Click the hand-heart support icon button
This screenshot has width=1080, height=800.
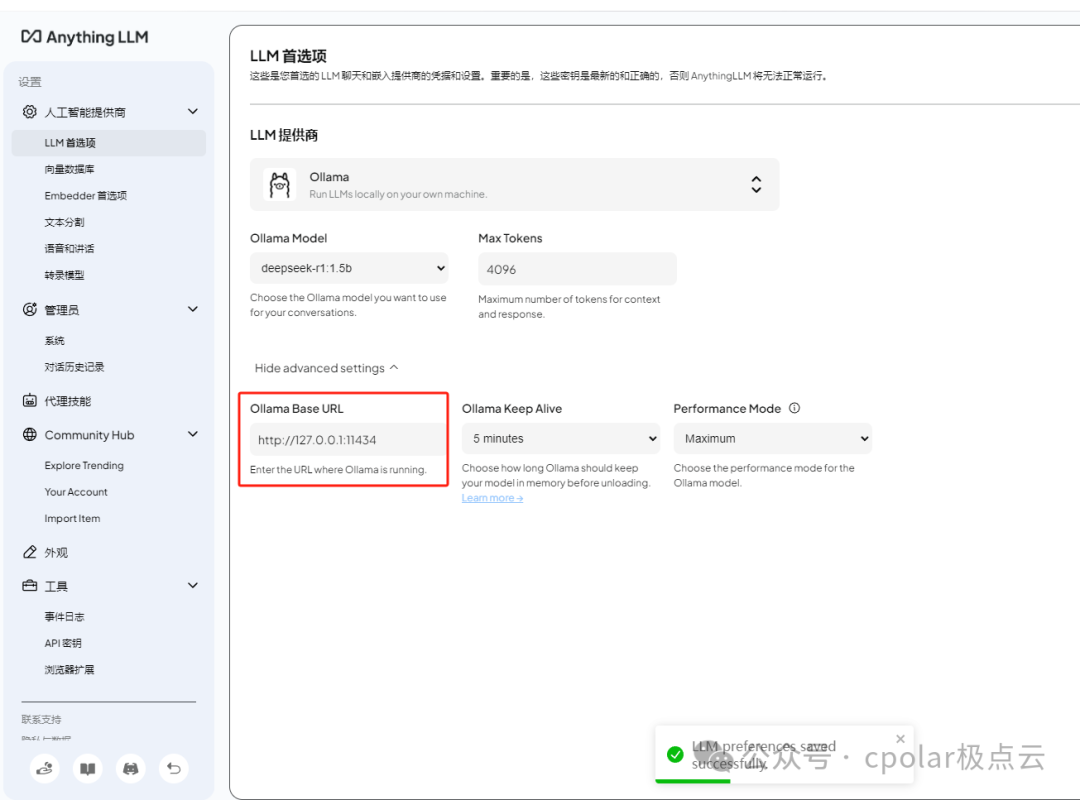point(45,768)
